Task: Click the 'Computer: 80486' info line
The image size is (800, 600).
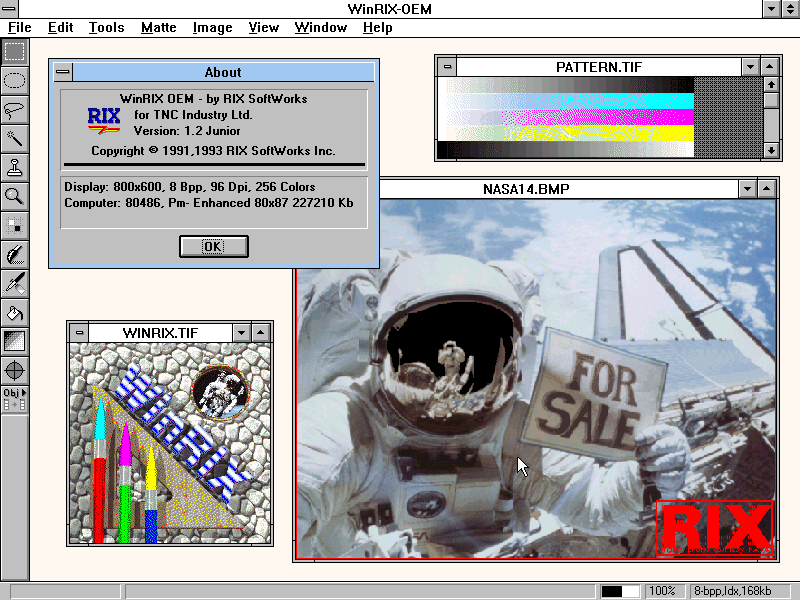Action: pyautogui.click(x=209, y=203)
